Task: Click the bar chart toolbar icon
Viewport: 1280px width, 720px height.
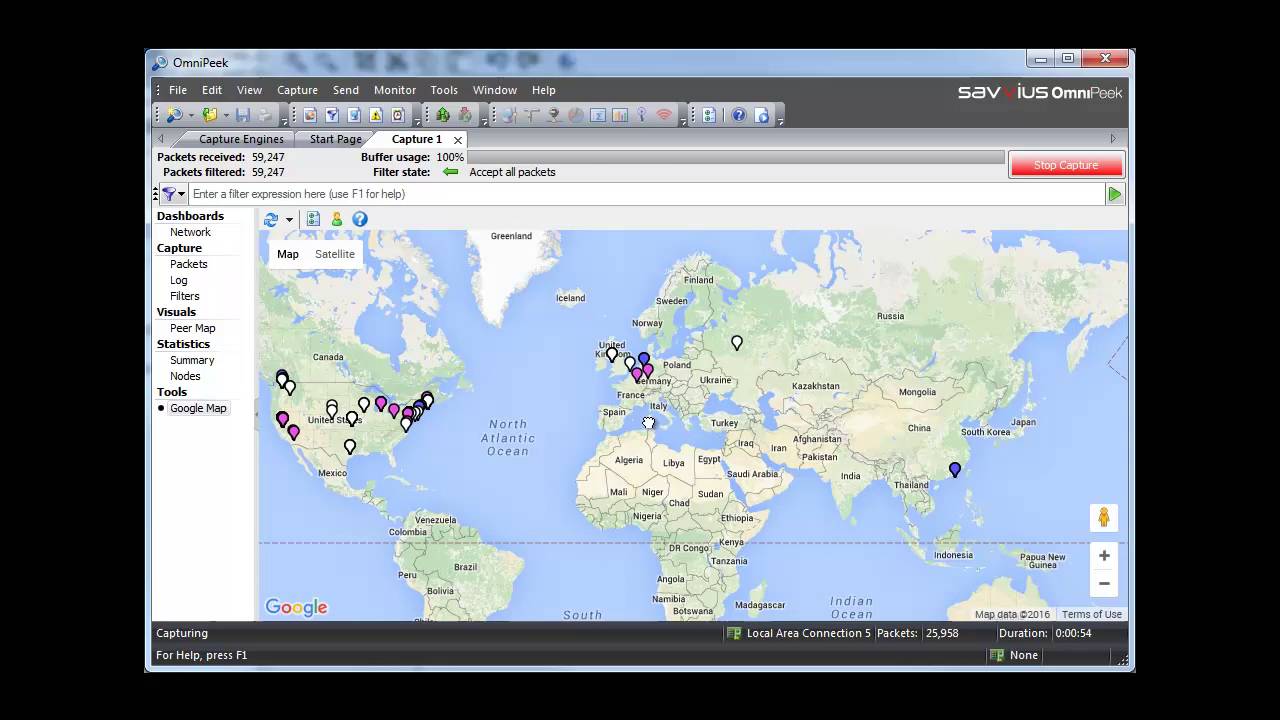Action: tap(620, 115)
